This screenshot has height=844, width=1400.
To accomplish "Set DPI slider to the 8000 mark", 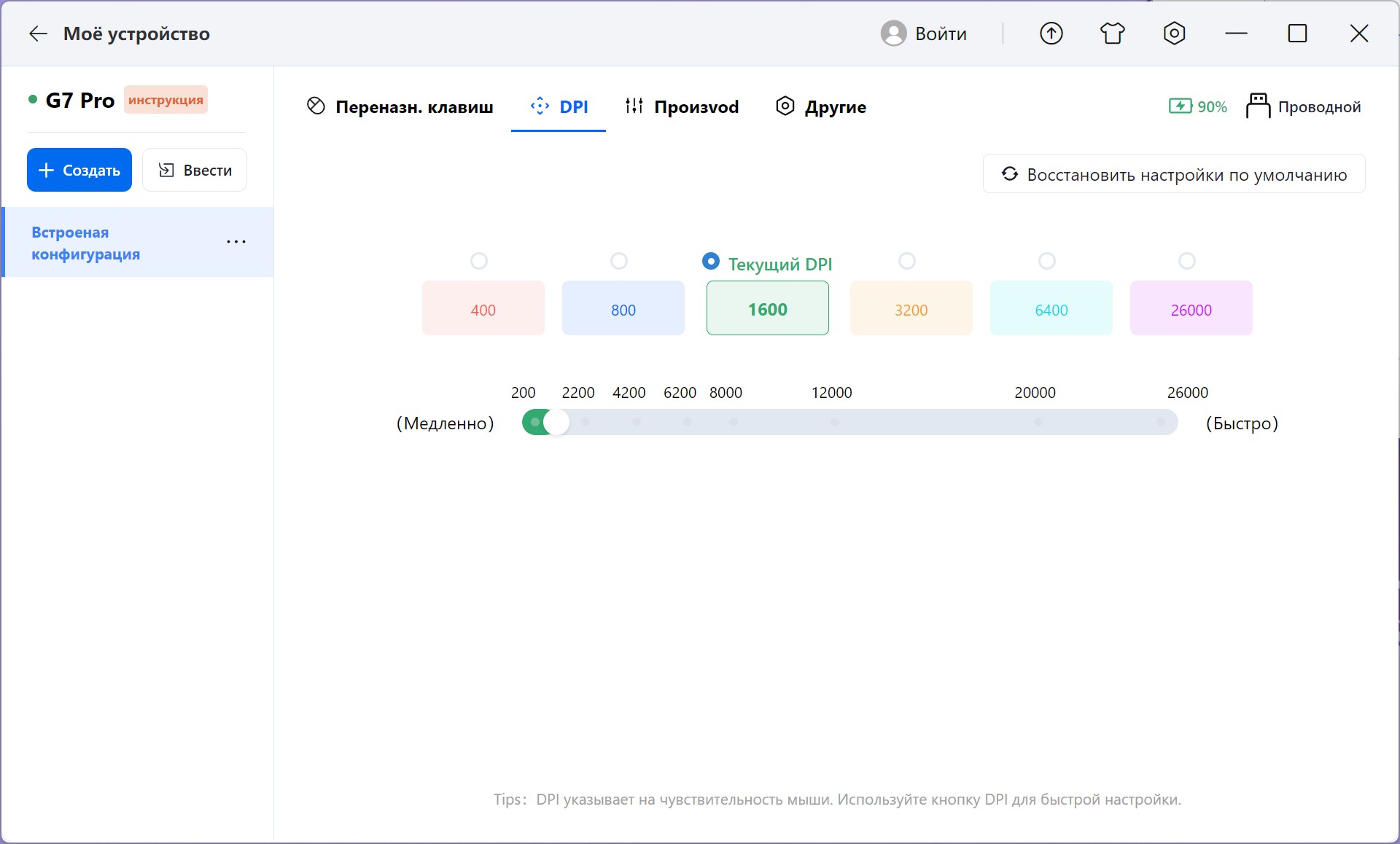I will pos(734,422).
